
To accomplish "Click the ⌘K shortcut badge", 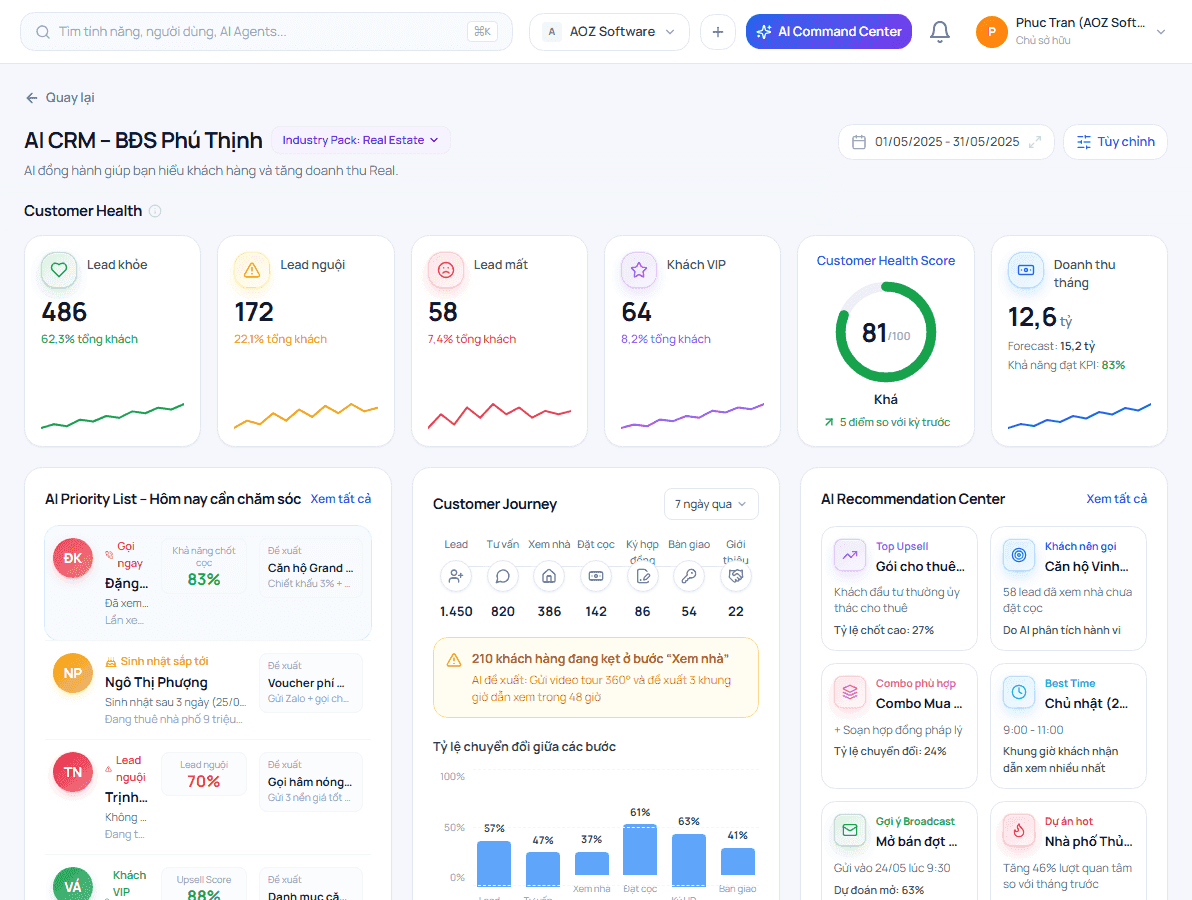I will click(483, 31).
